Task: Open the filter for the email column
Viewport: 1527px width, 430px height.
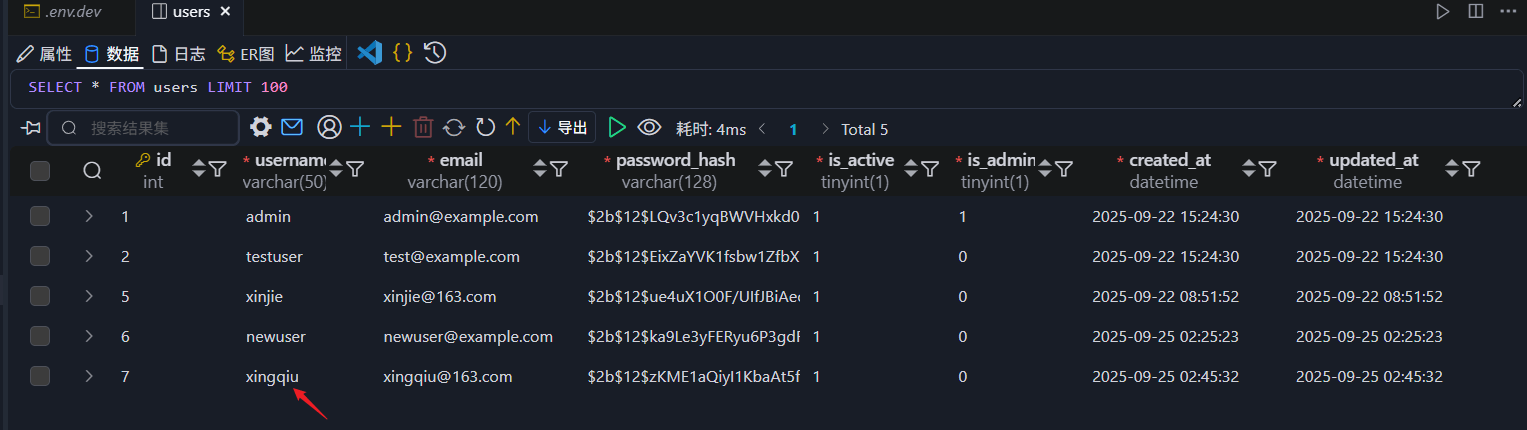Action: coord(559,170)
